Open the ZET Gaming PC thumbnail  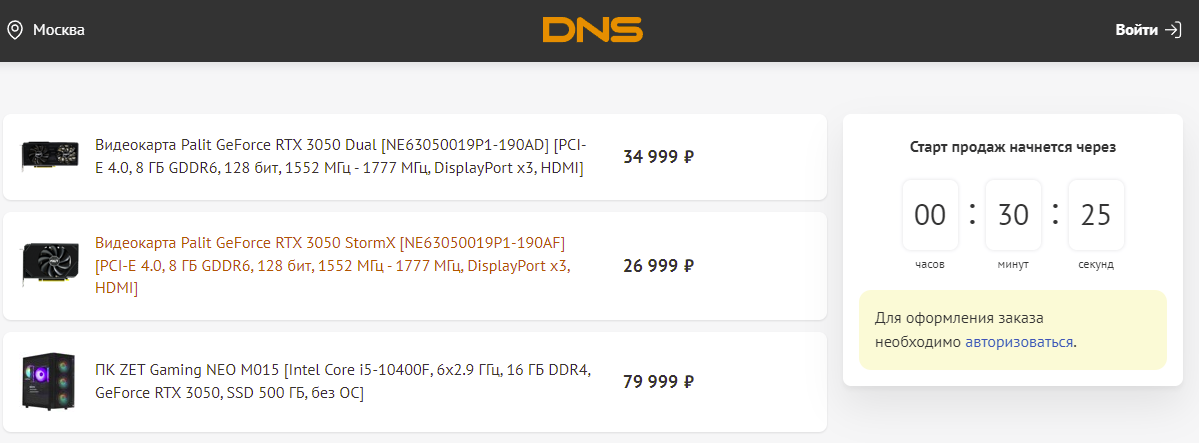(x=50, y=381)
